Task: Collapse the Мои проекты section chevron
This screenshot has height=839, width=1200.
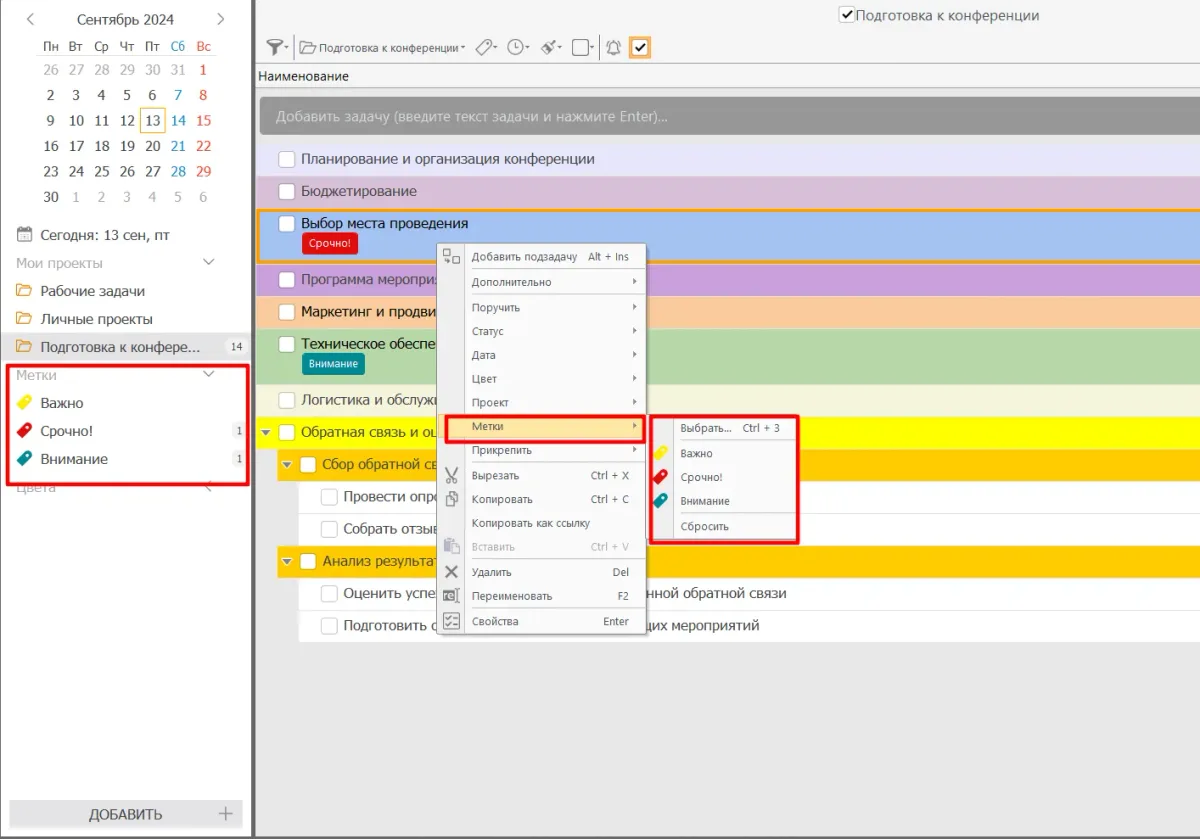Action: point(209,262)
